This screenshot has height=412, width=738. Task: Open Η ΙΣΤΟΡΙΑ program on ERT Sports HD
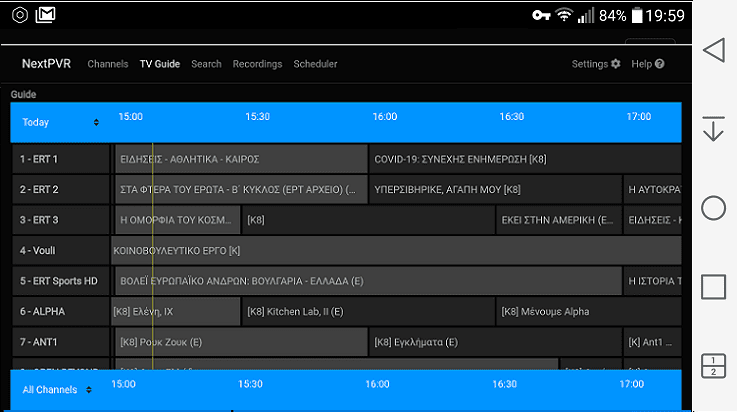click(x=652, y=281)
